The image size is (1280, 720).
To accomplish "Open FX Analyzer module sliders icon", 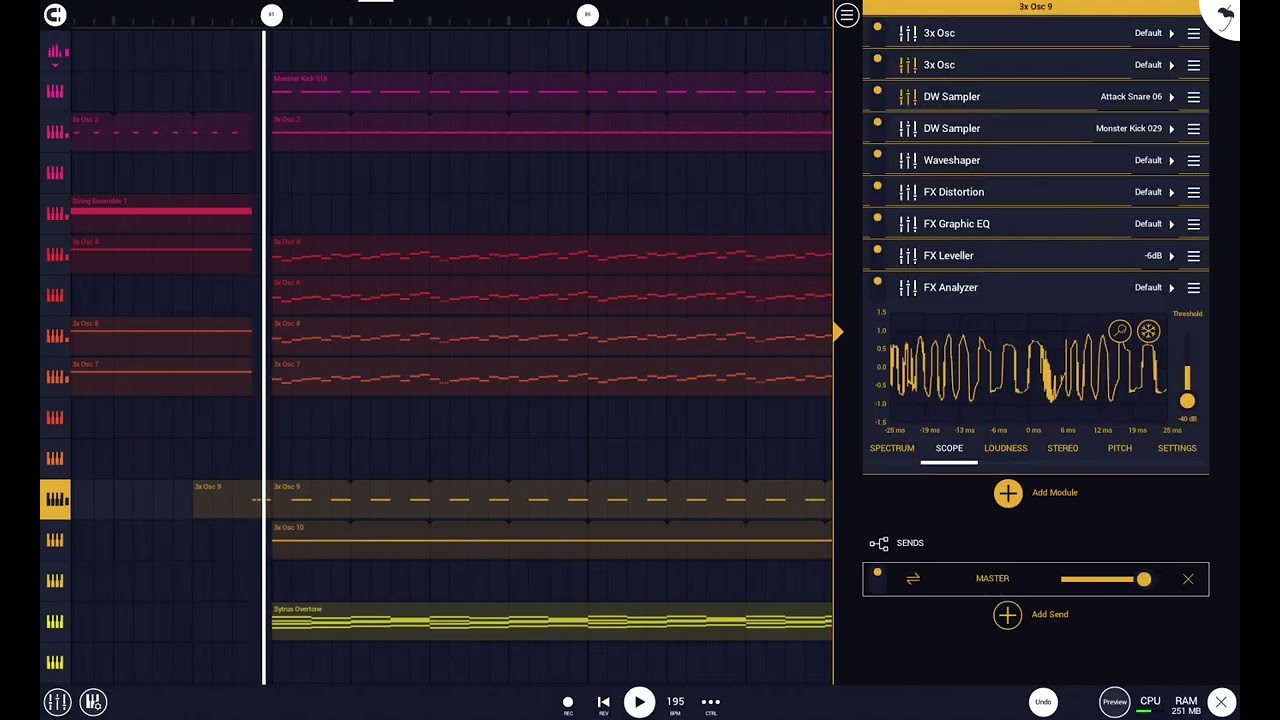I will pyautogui.click(x=908, y=288).
